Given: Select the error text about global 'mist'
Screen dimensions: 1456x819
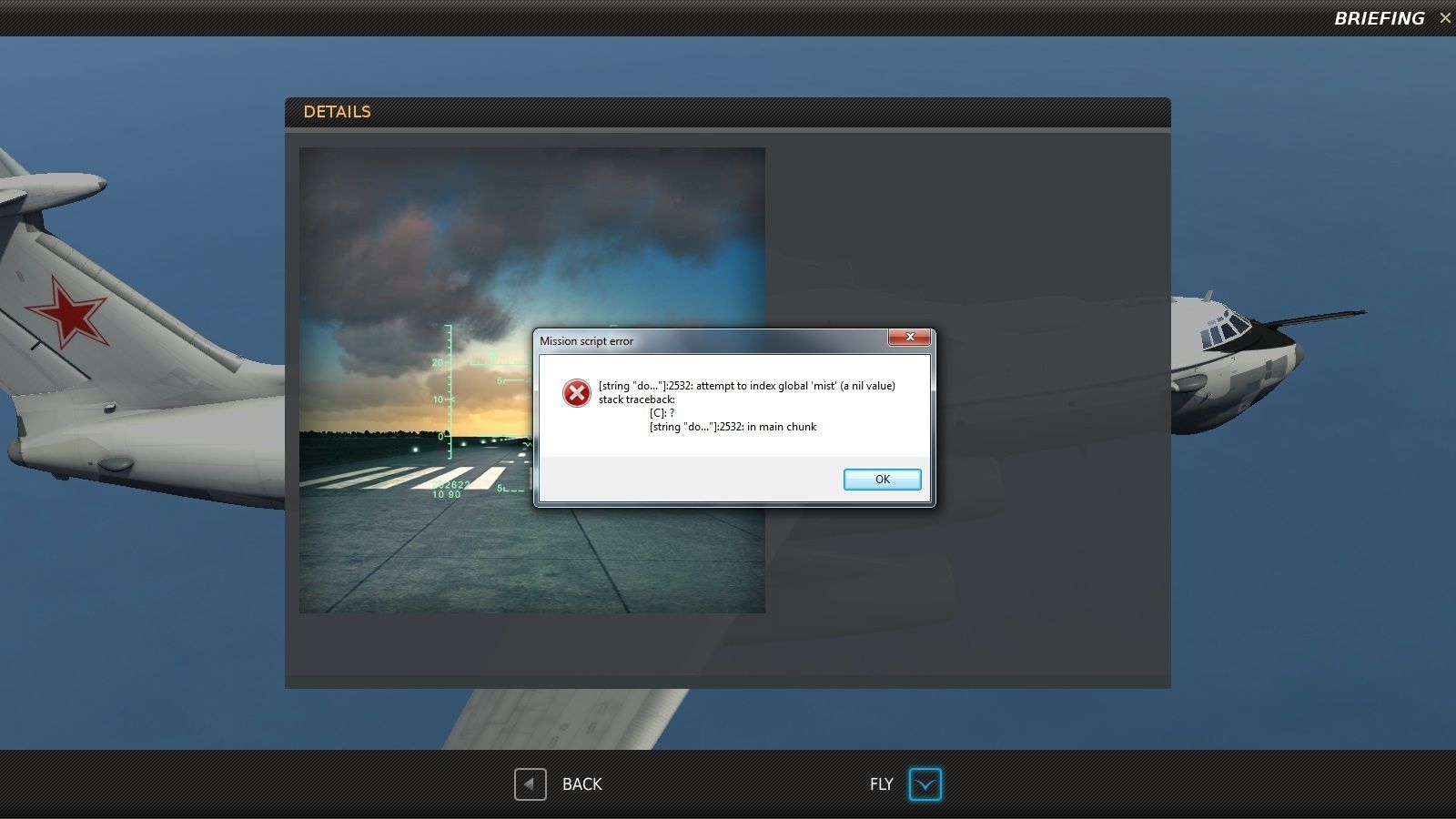Looking at the screenshot, I should tap(746, 386).
